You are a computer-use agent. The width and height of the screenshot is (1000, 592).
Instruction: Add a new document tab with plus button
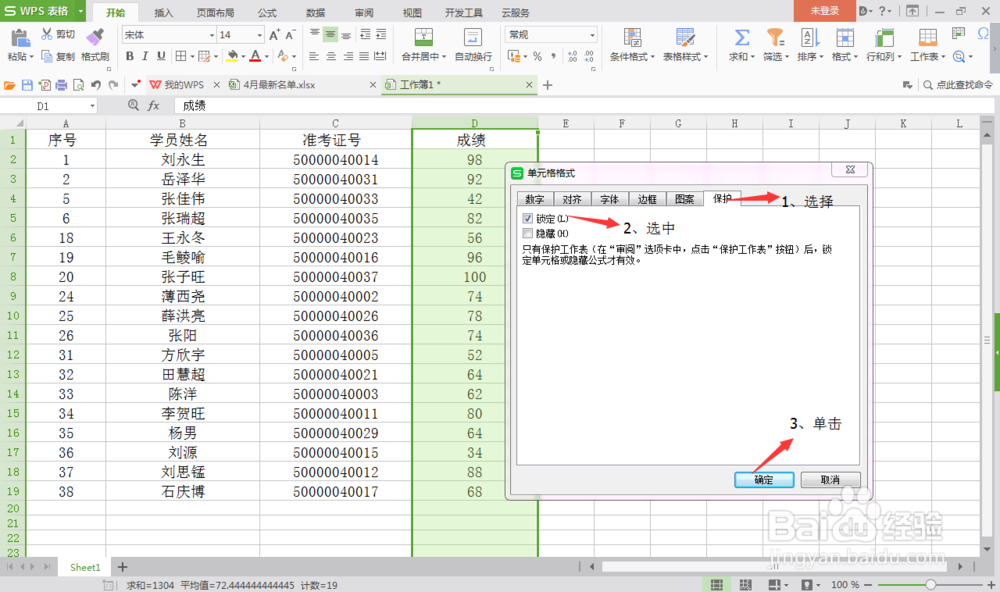(547, 85)
